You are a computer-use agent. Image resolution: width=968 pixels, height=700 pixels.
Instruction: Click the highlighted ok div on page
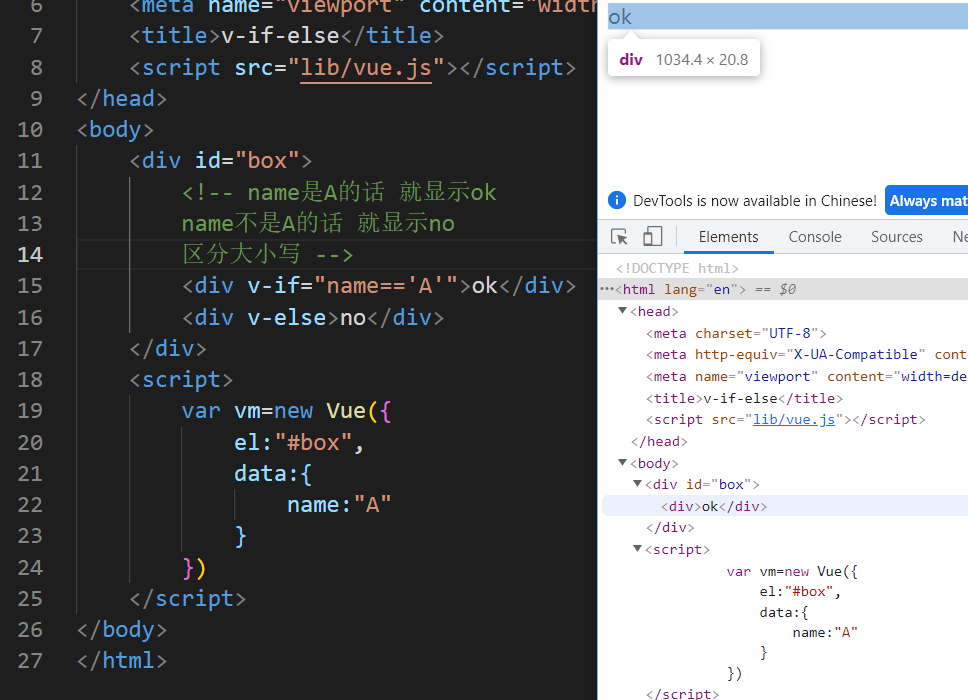788,17
